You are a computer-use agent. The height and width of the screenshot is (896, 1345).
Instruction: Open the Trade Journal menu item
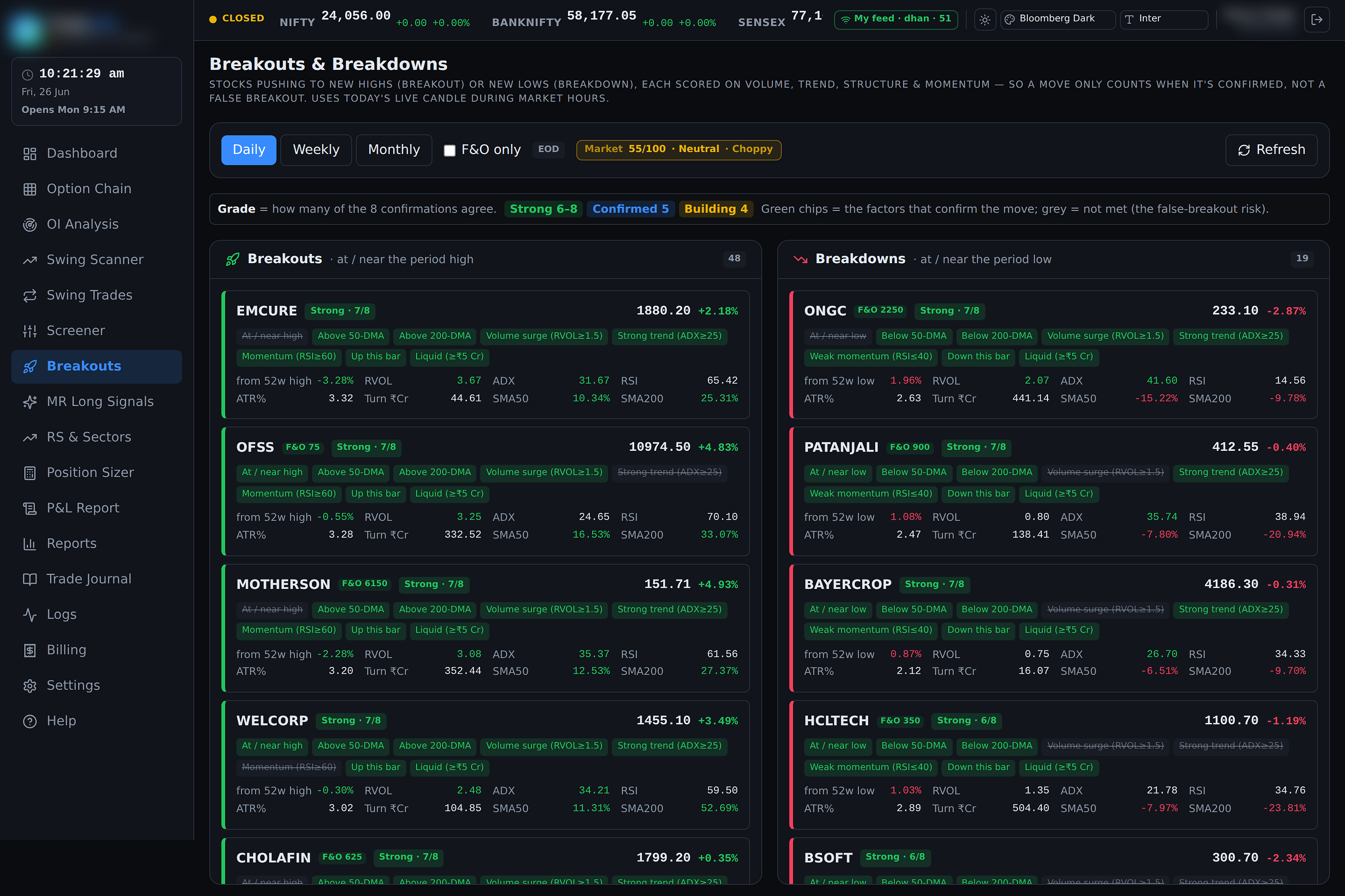tap(97, 580)
